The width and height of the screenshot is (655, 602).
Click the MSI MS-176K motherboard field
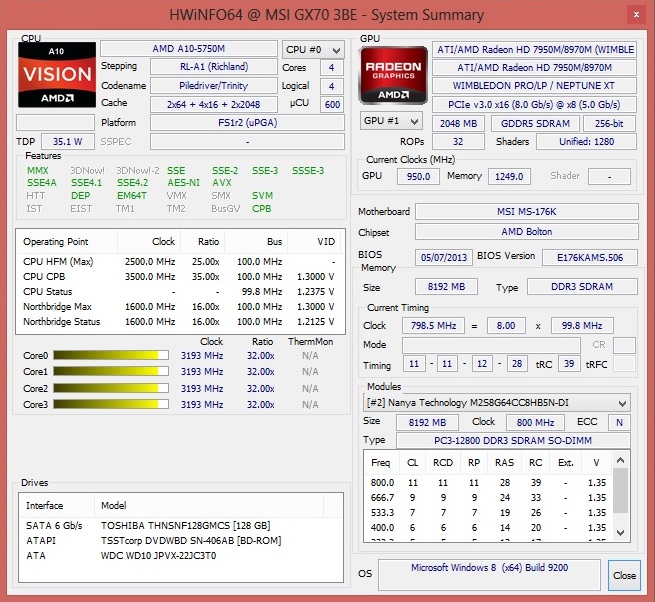point(527,212)
